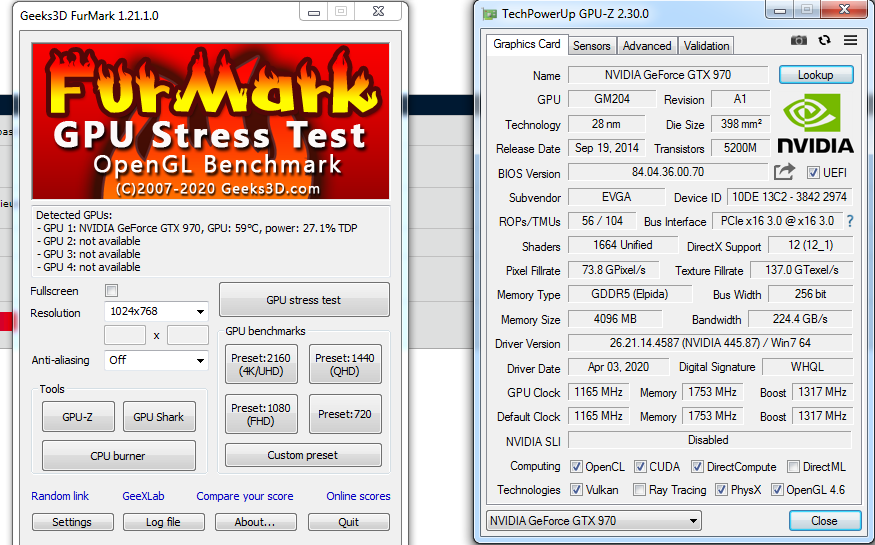Open the GPU-Z hamburger menu

[x=850, y=40]
